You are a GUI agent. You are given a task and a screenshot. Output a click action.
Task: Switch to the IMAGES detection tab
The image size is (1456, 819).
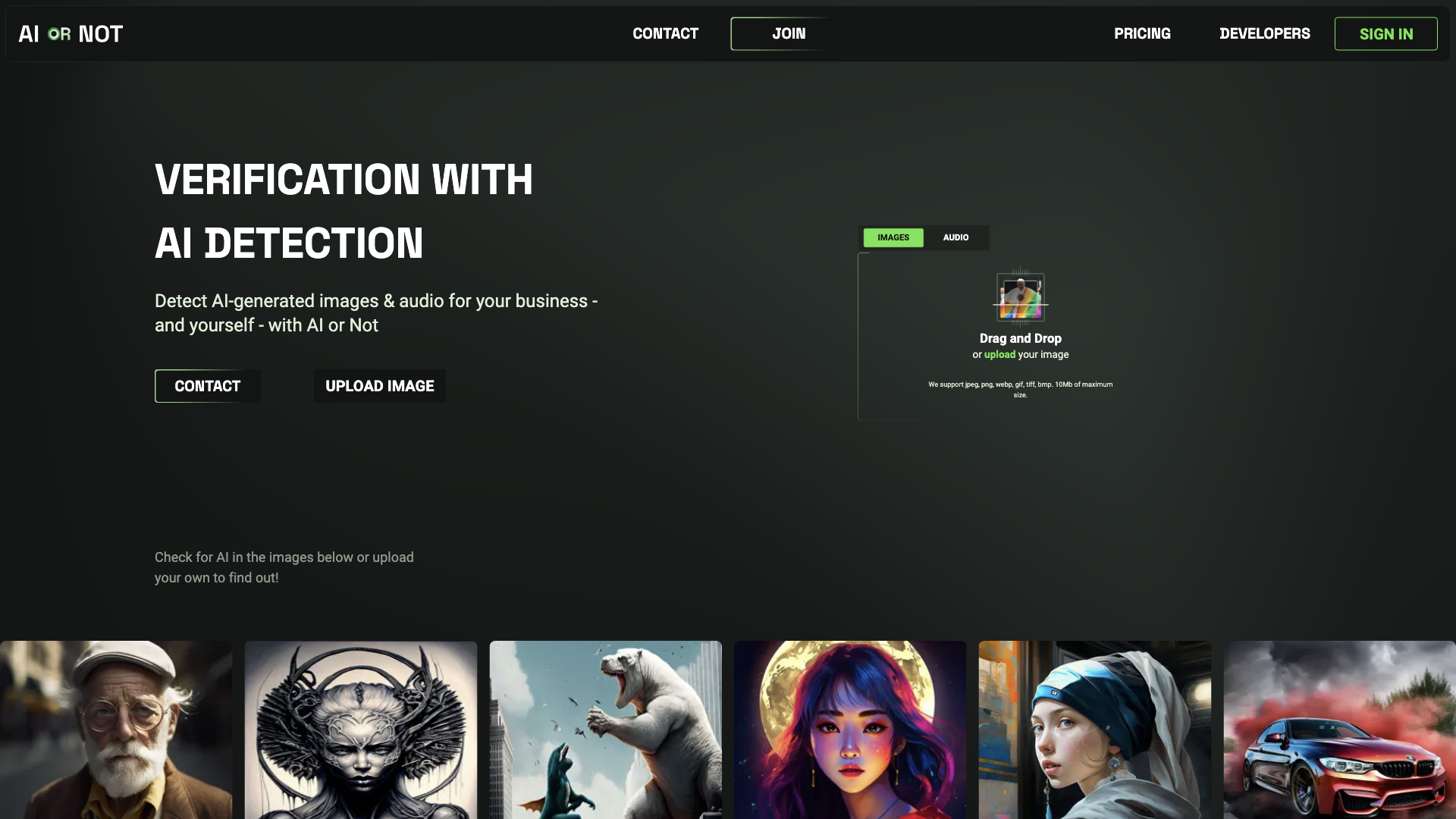click(x=893, y=237)
